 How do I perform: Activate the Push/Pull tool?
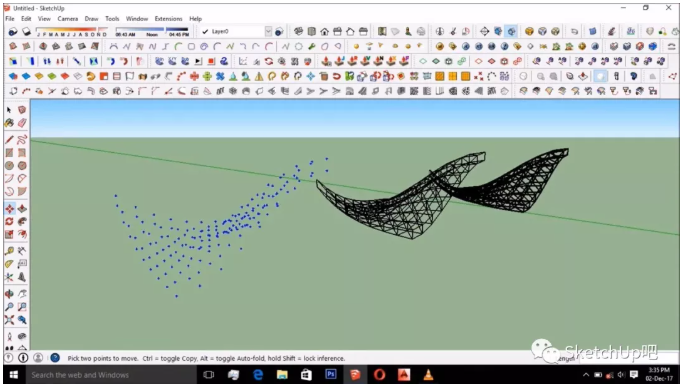point(22,209)
